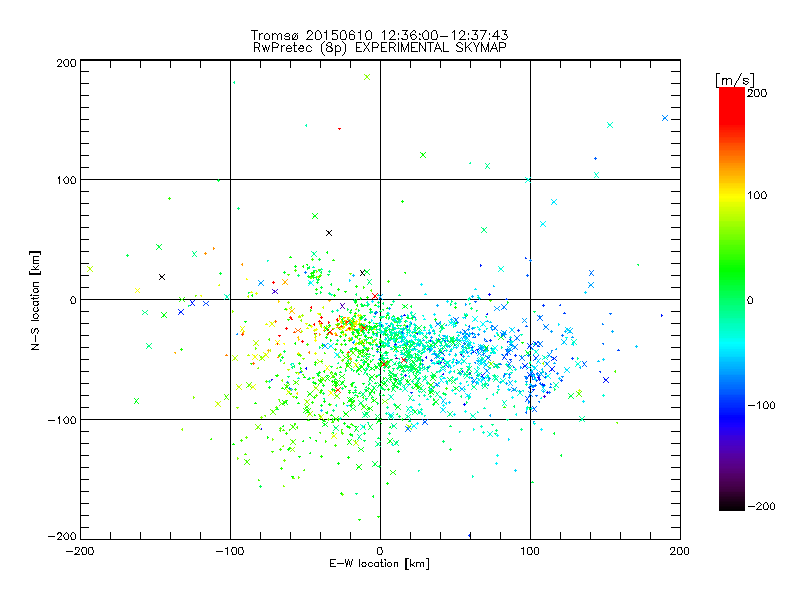Image resolution: width=800 pixels, height=600 pixels.
Task: Click the cyan section of the velocity colorbar
Action: click(732, 343)
